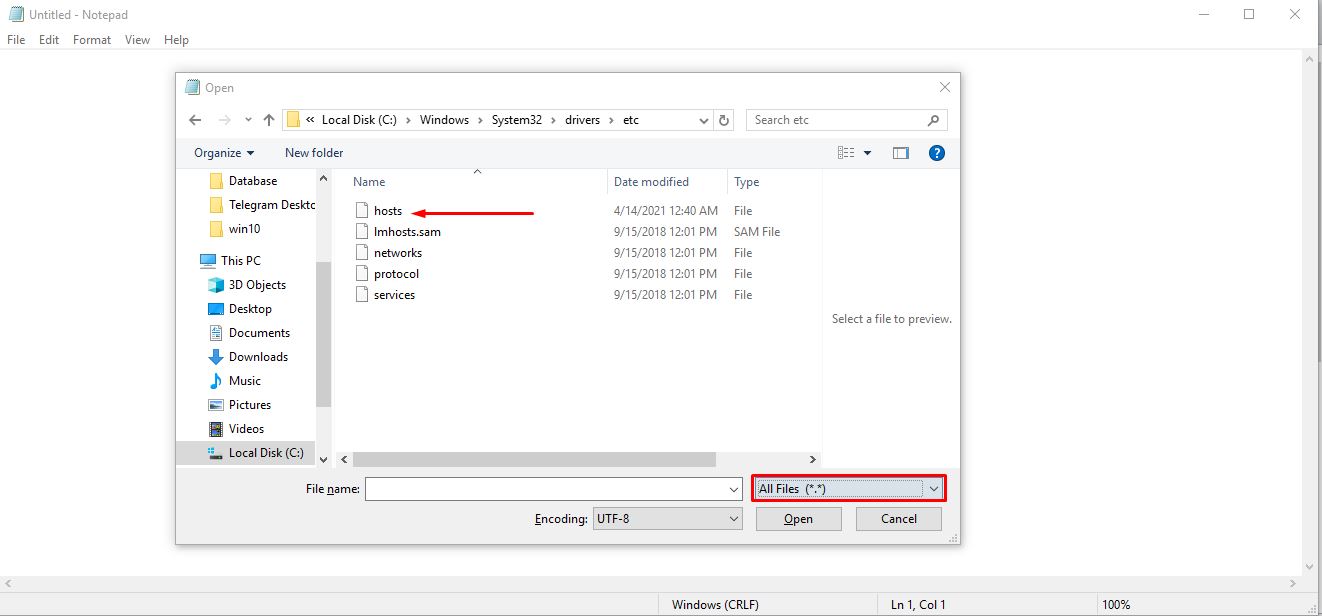The width and height of the screenshot is (1322, 616).
Task: Click the Open button
Action: click(798, 519)
